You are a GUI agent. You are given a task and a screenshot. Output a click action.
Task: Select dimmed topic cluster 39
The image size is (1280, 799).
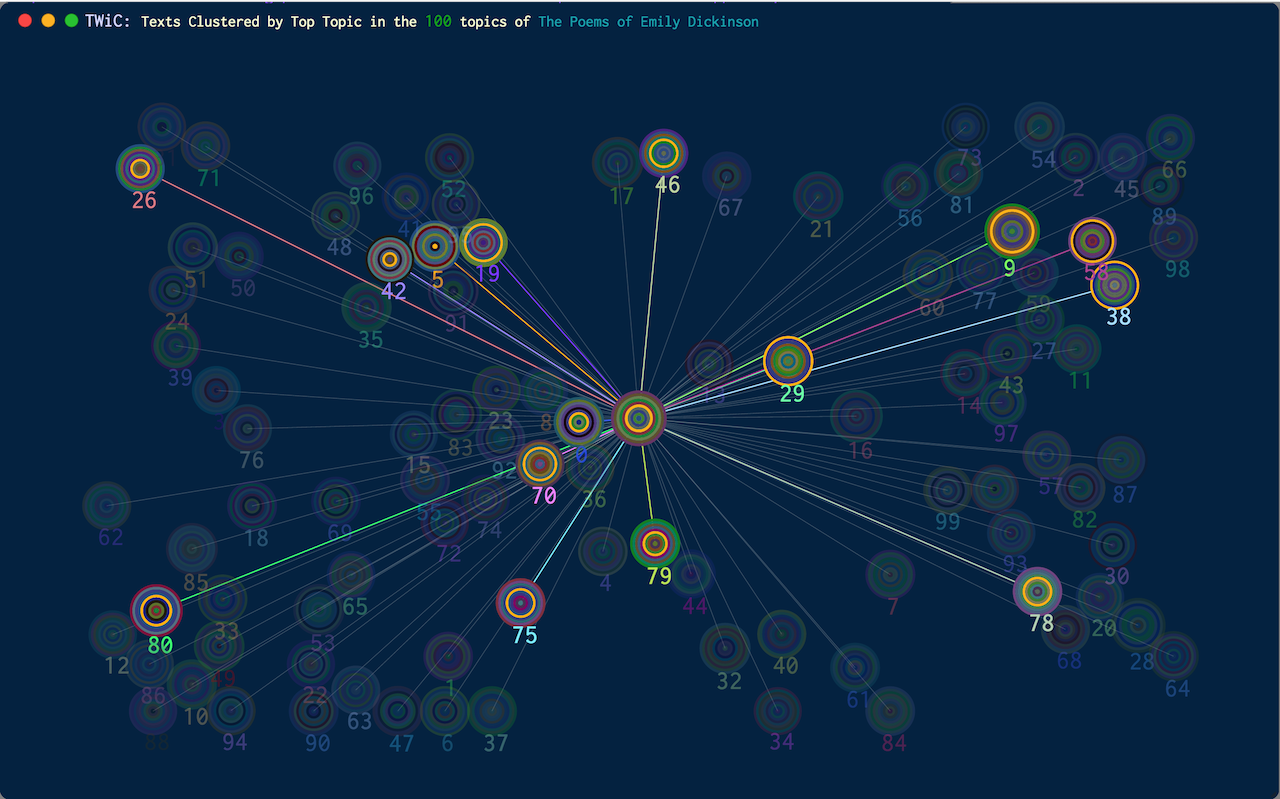(x=176, y=346)
